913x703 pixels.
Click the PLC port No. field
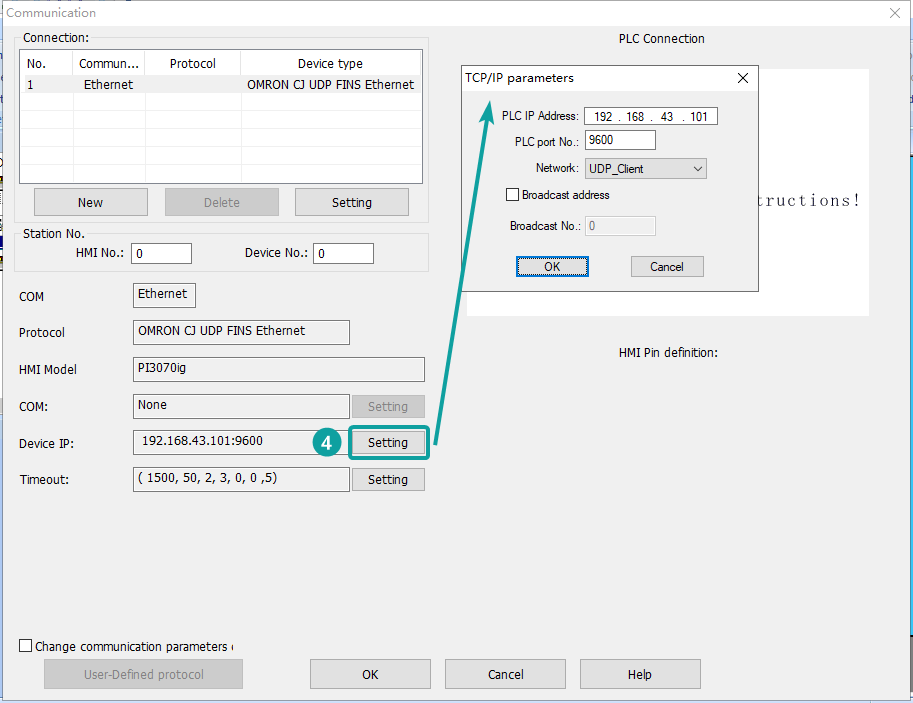tap(620, 141)
